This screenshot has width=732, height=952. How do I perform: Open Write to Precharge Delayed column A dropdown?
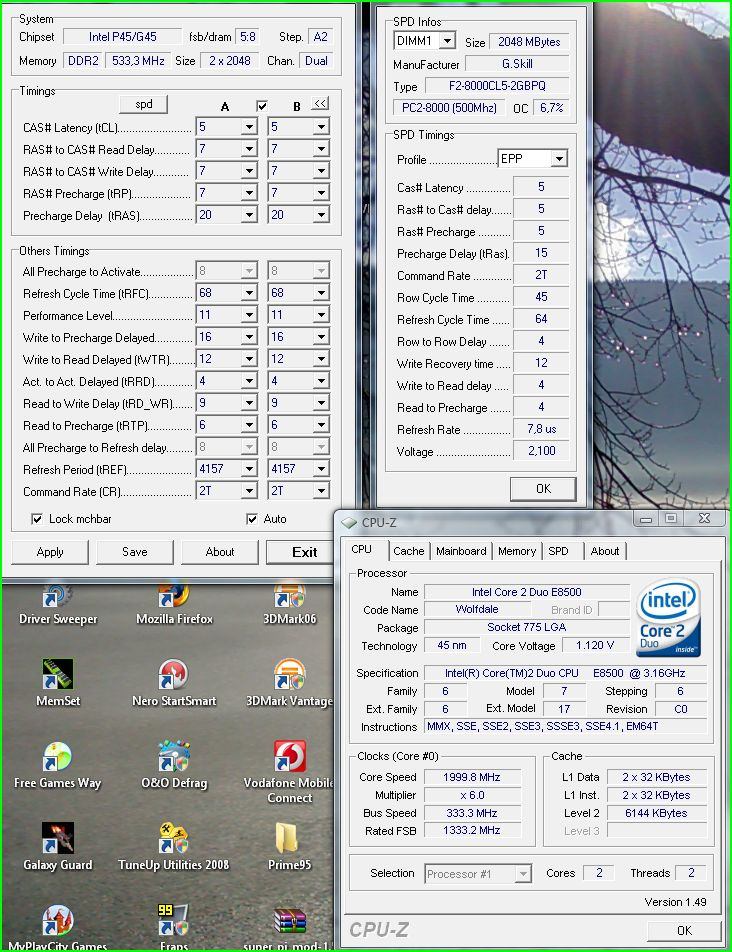249,337
